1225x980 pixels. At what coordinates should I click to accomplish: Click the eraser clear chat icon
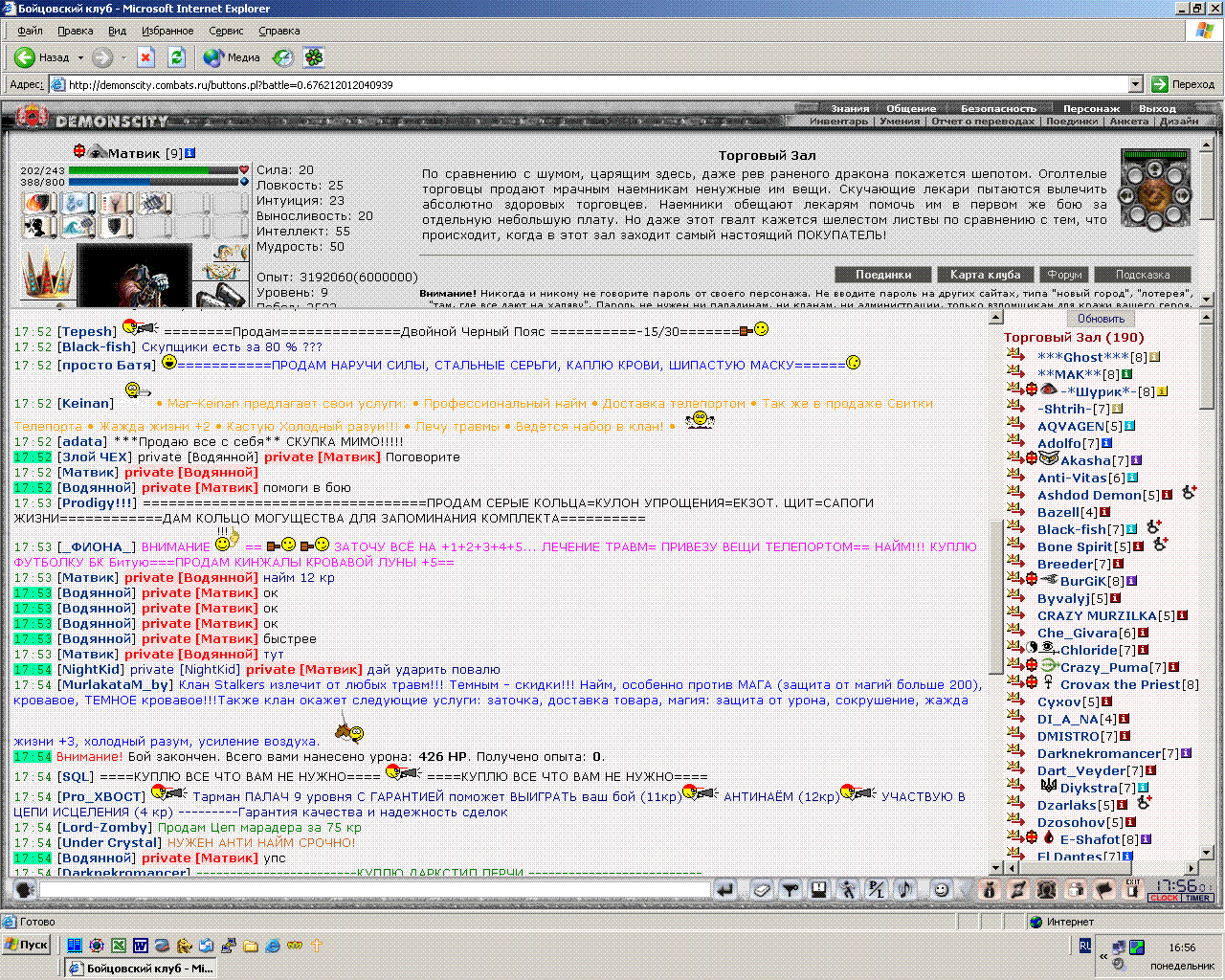coord(762,890)
